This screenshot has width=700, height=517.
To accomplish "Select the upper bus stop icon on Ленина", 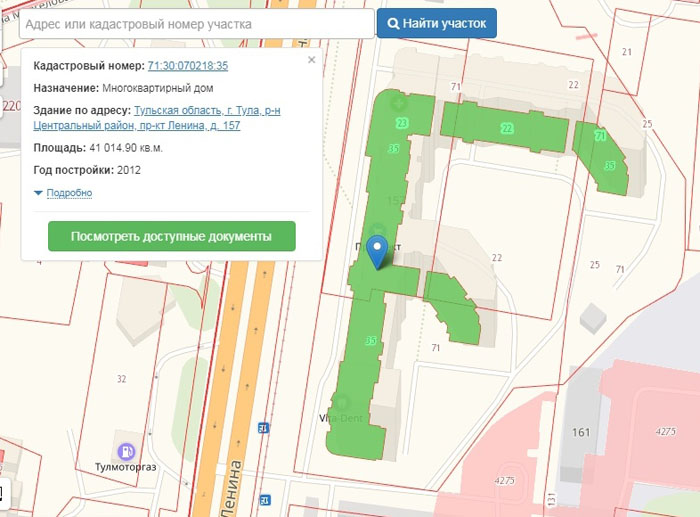I will pyautogui.click(x=263, y=428).
